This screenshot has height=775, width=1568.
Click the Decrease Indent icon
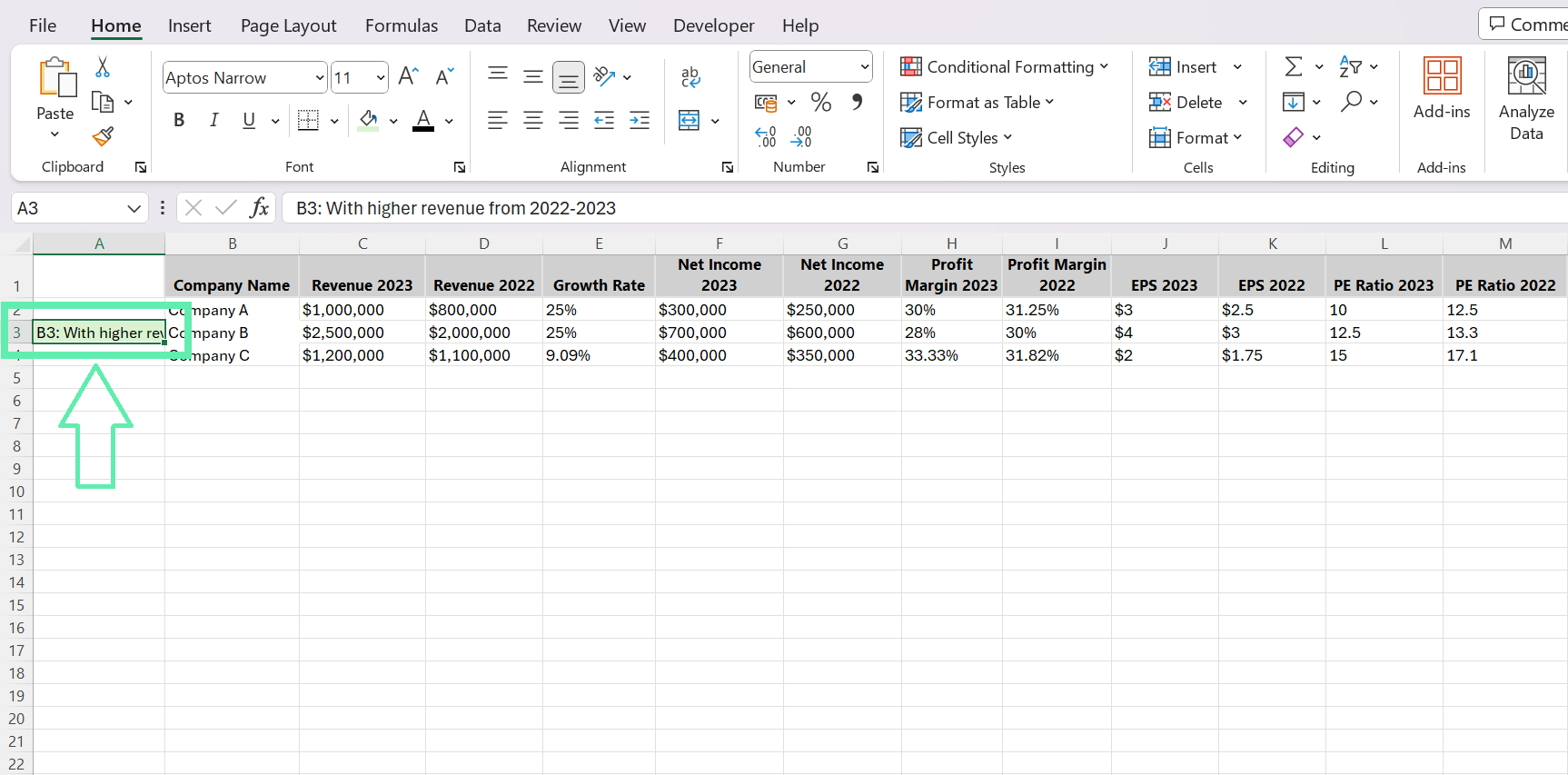604,120
